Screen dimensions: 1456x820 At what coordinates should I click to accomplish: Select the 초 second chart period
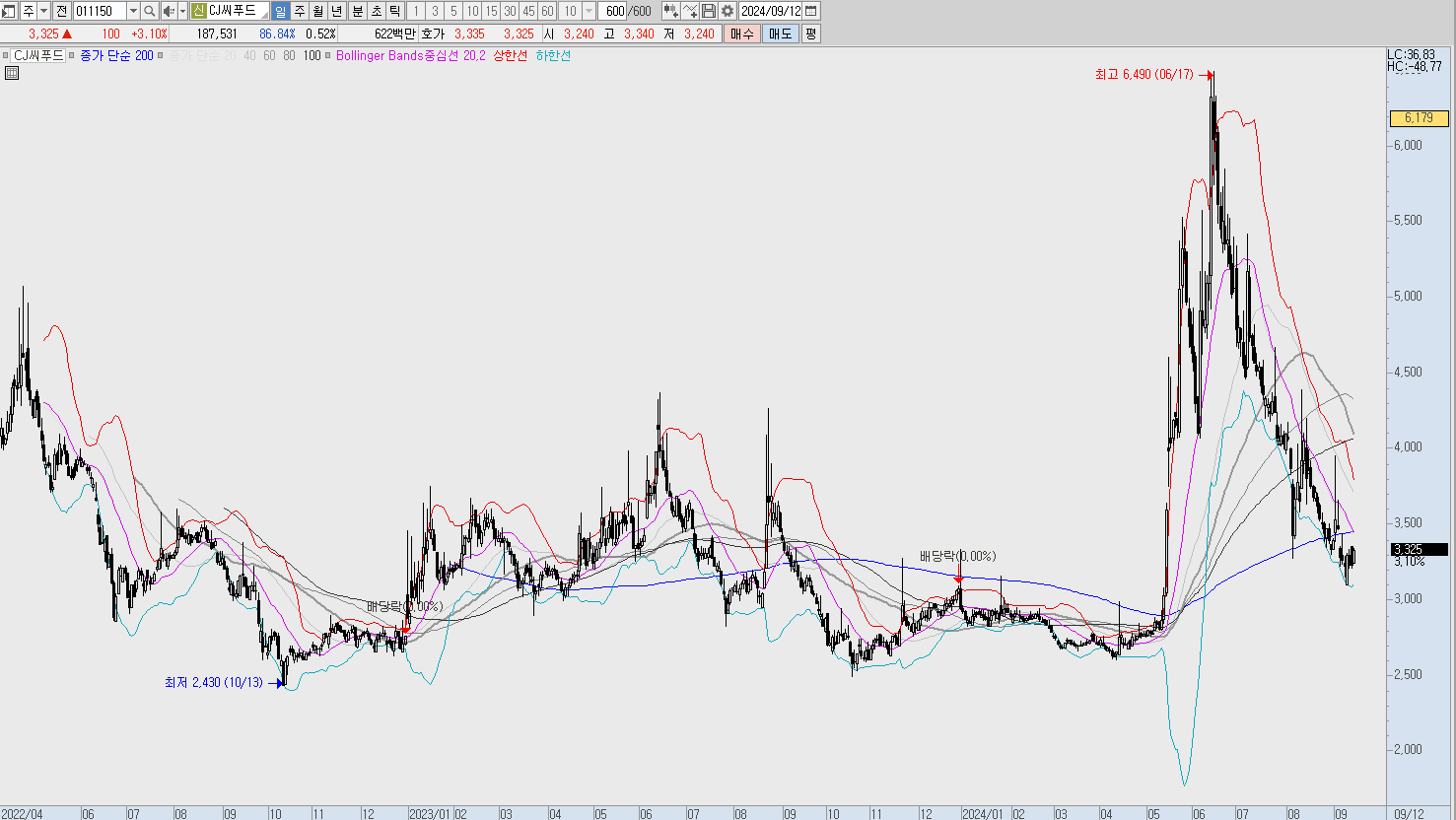[377, 11]
